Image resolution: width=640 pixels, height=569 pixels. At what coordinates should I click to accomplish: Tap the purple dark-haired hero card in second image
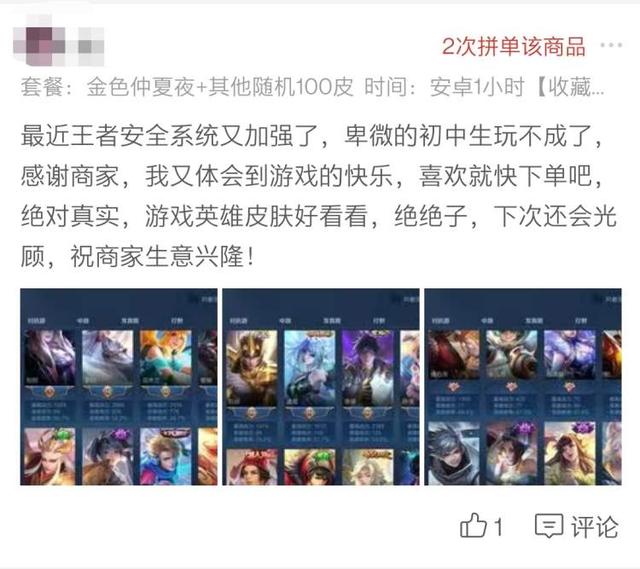pos(368,368)
